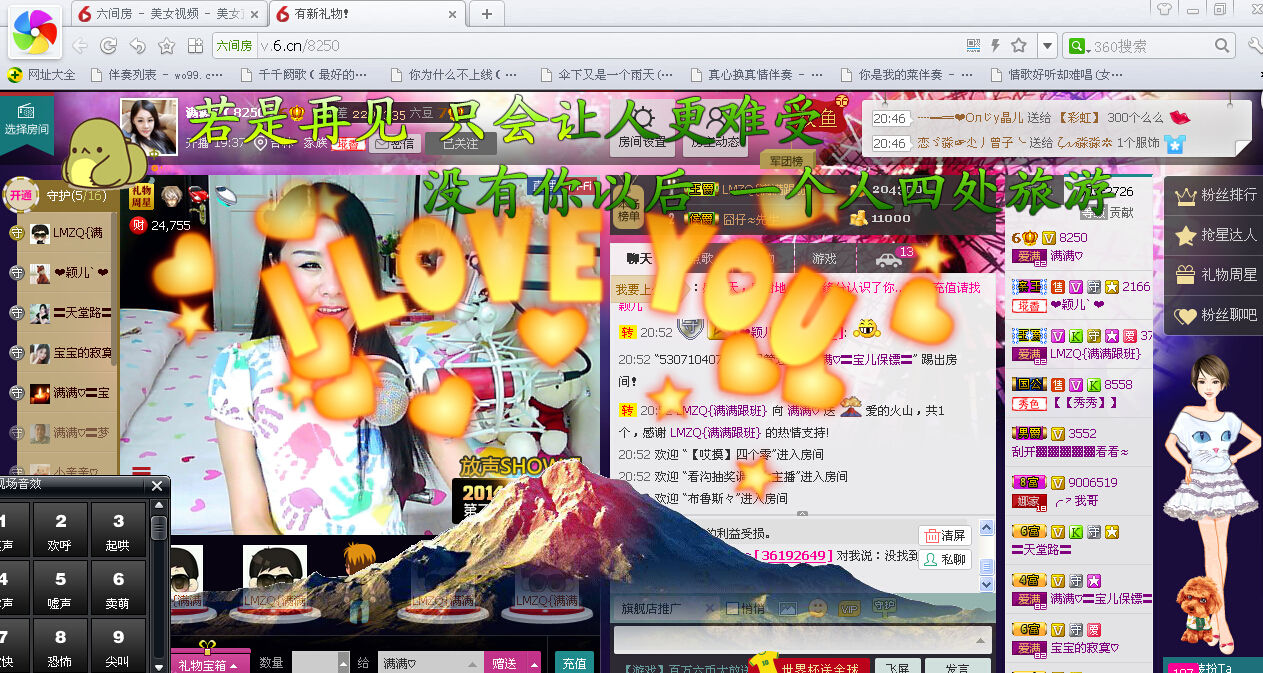
Task: Close the 旗舰店推广 promo label
Action: pyautogui.click(x=710, y=608)
